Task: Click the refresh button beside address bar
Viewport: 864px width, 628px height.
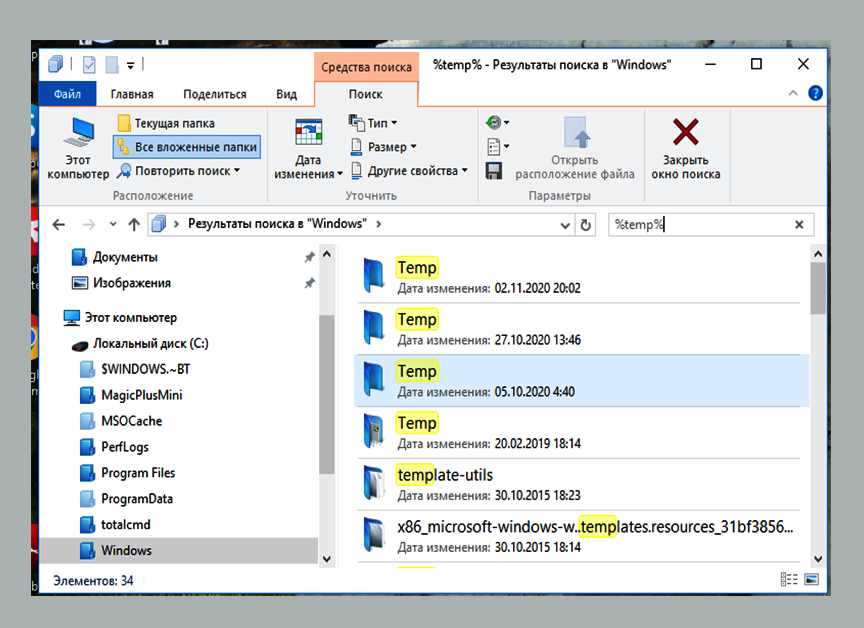Action: click(586, 225)
